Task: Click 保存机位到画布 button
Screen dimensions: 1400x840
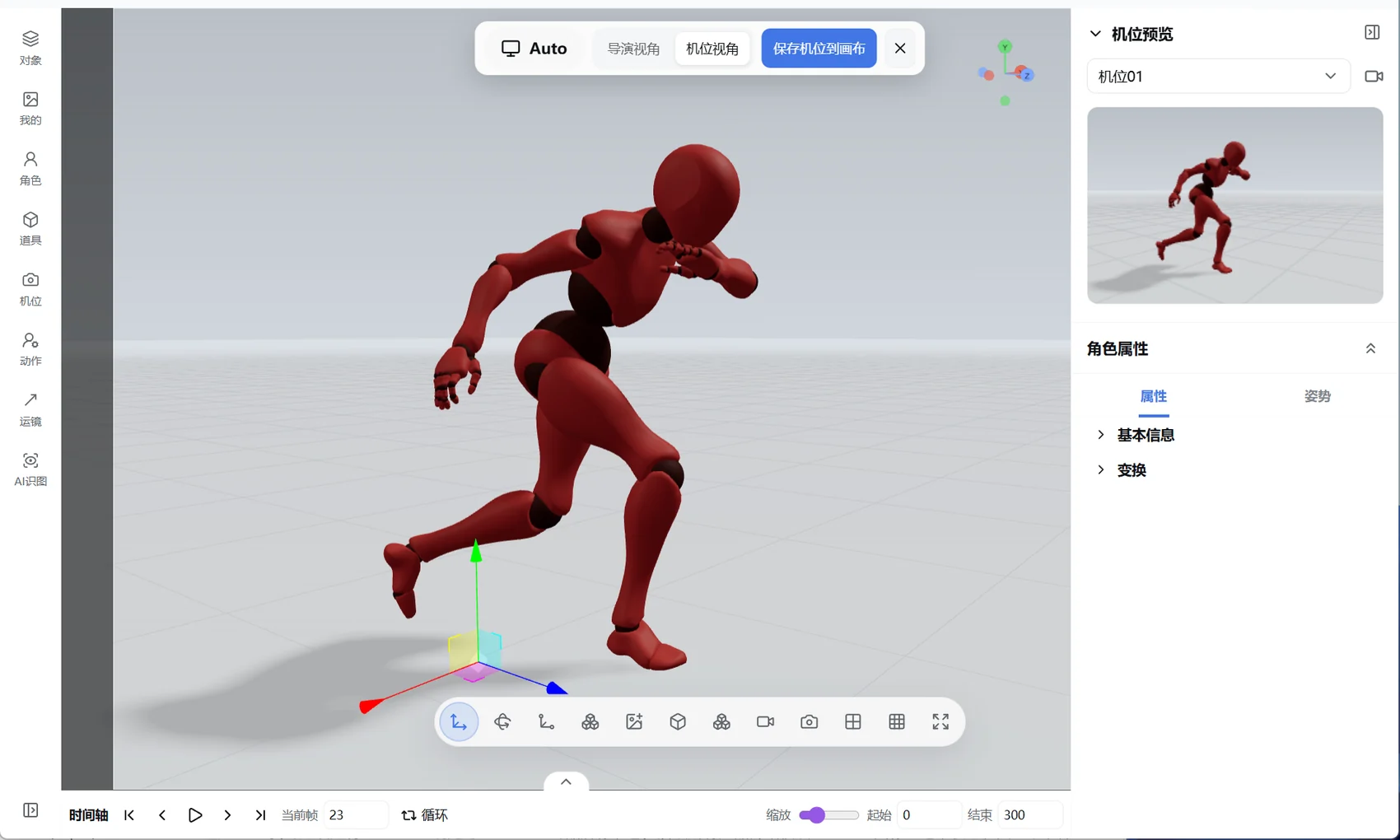Action: coord(819,49)
